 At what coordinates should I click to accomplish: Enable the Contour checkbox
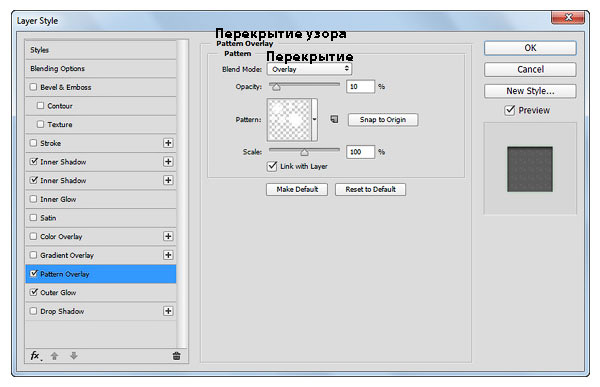[41, 105]
